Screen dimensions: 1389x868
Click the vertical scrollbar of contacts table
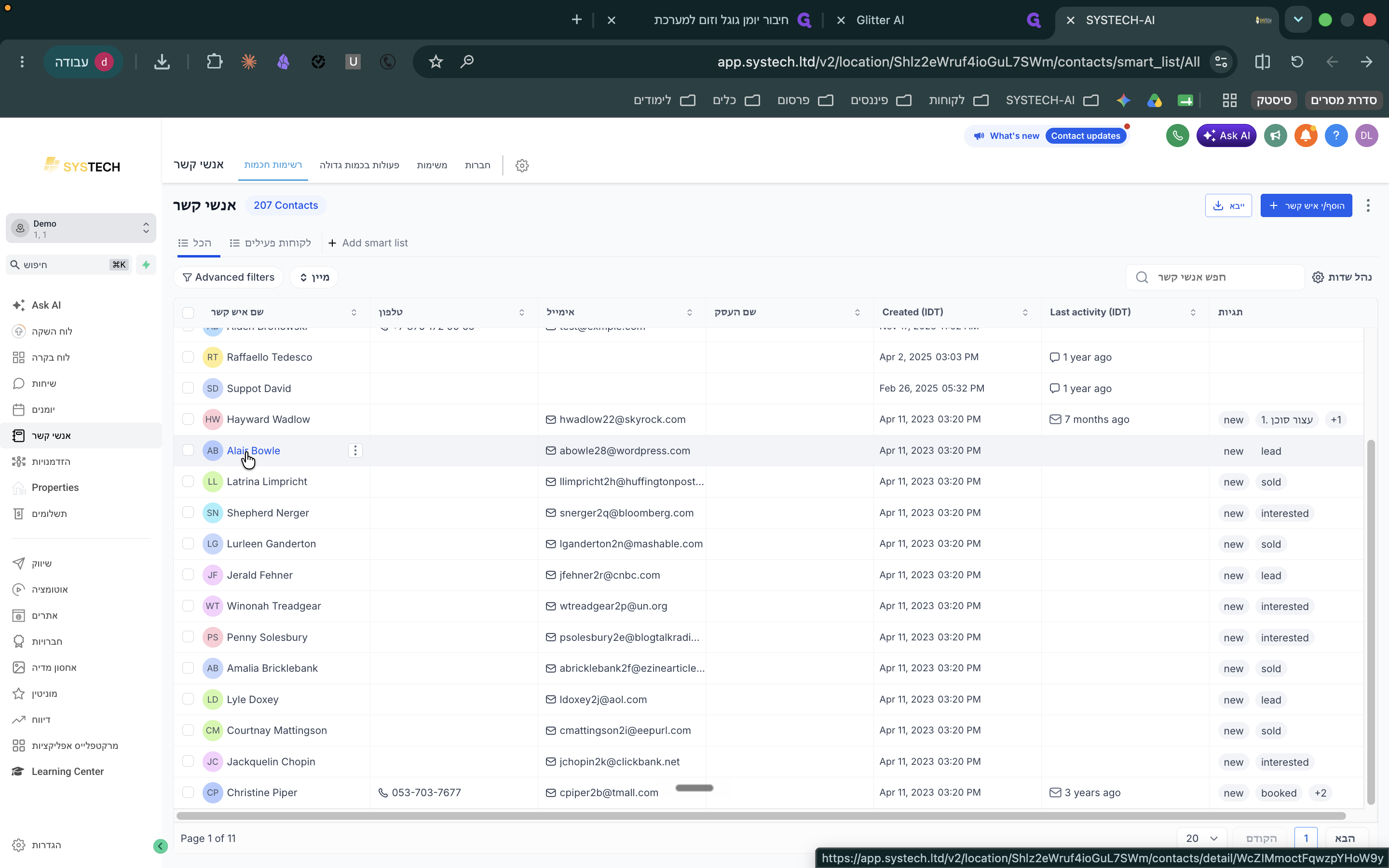point(1371,622)
